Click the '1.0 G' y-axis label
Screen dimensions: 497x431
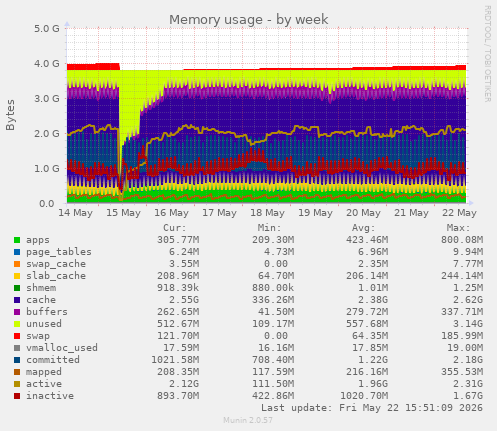tap(47, 169)
